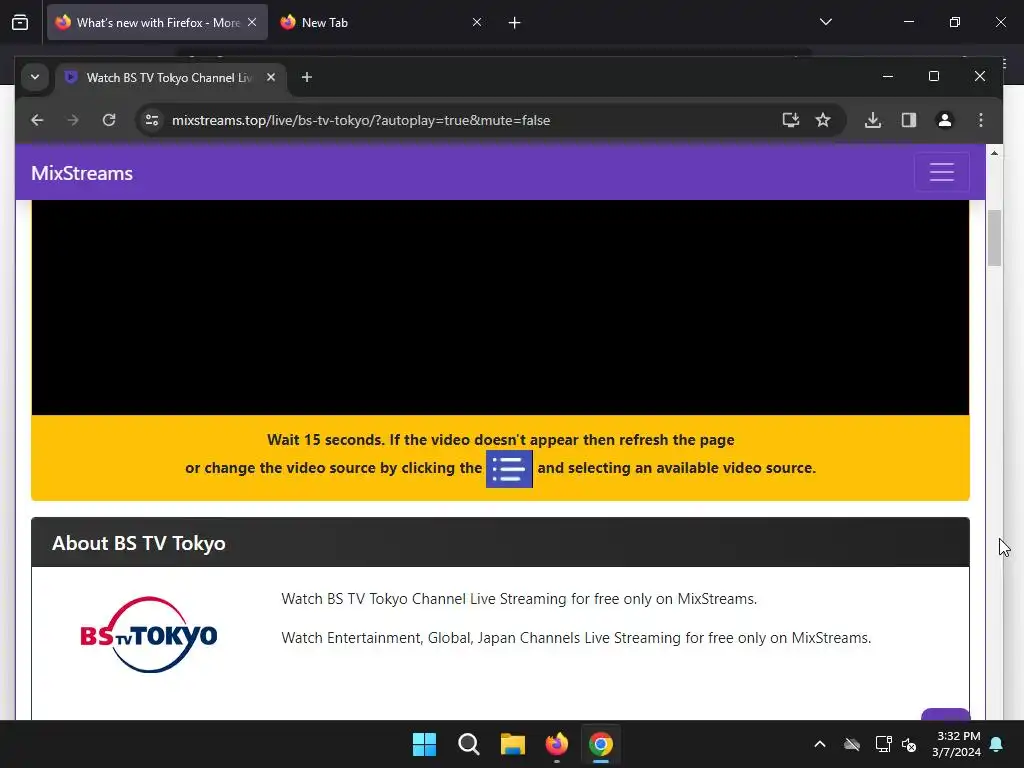Click the vertical page scrollbar thumb
1024x768 pixels.
994,238
